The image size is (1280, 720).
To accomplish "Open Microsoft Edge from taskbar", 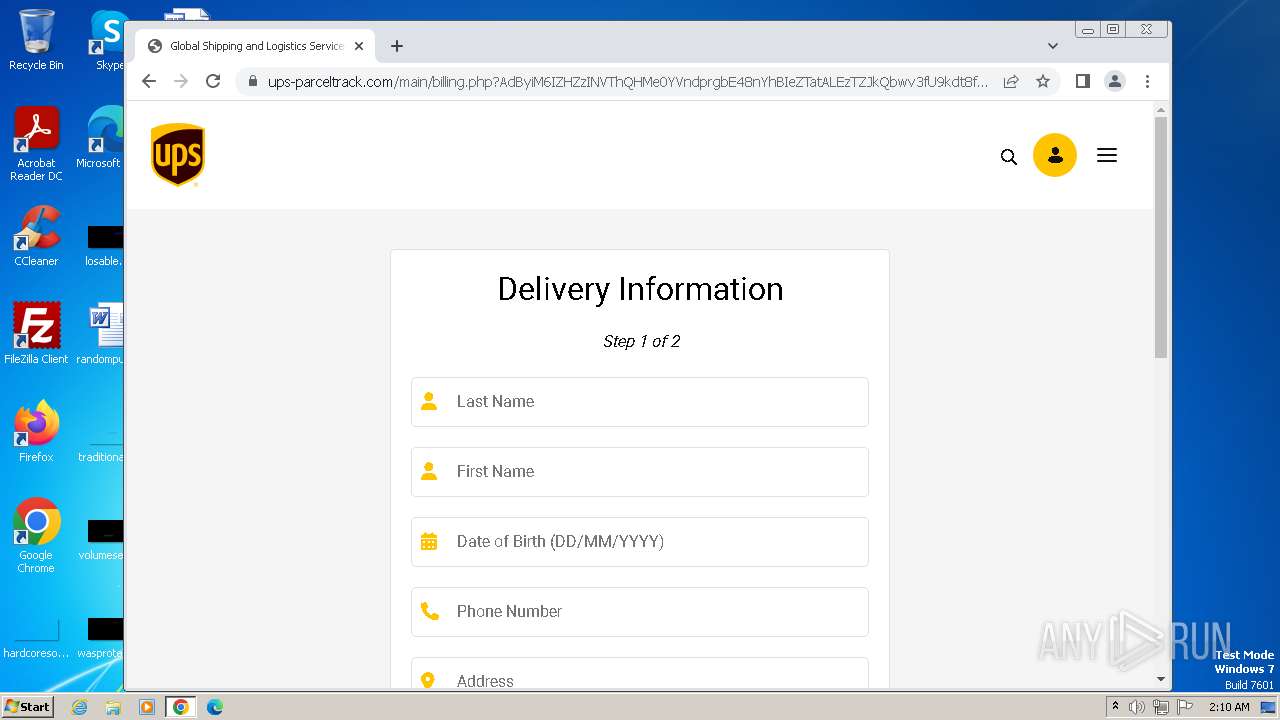I will (x=214, y=707).
